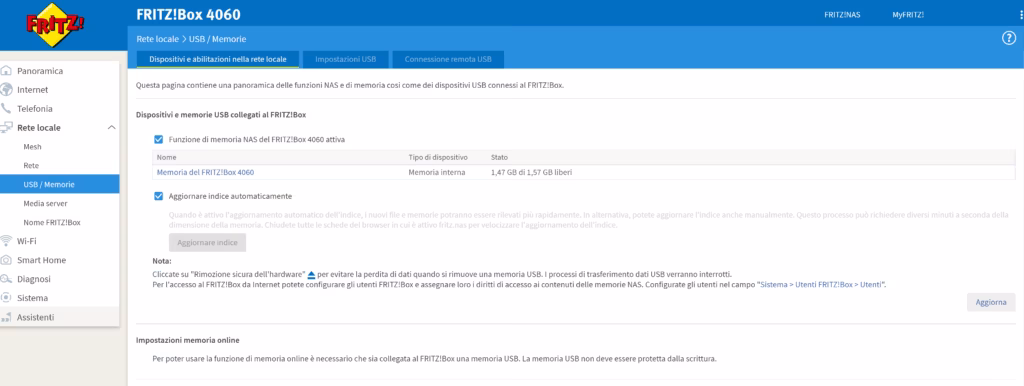
Task: Click the FRITZ! logo
Action: pyautogui.click(x=56, y=25)
